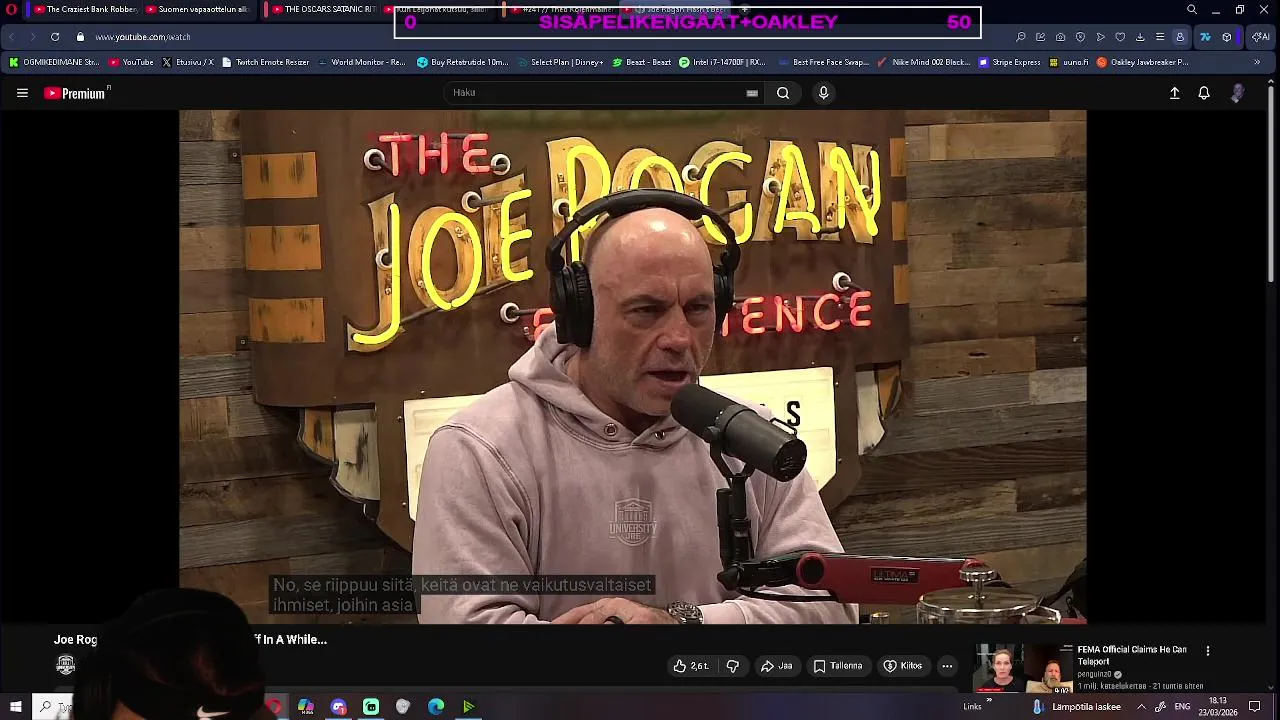Open browser downloads icon
The image size is (1280, 720).
pyautogui.click(x=1140, y=37)
